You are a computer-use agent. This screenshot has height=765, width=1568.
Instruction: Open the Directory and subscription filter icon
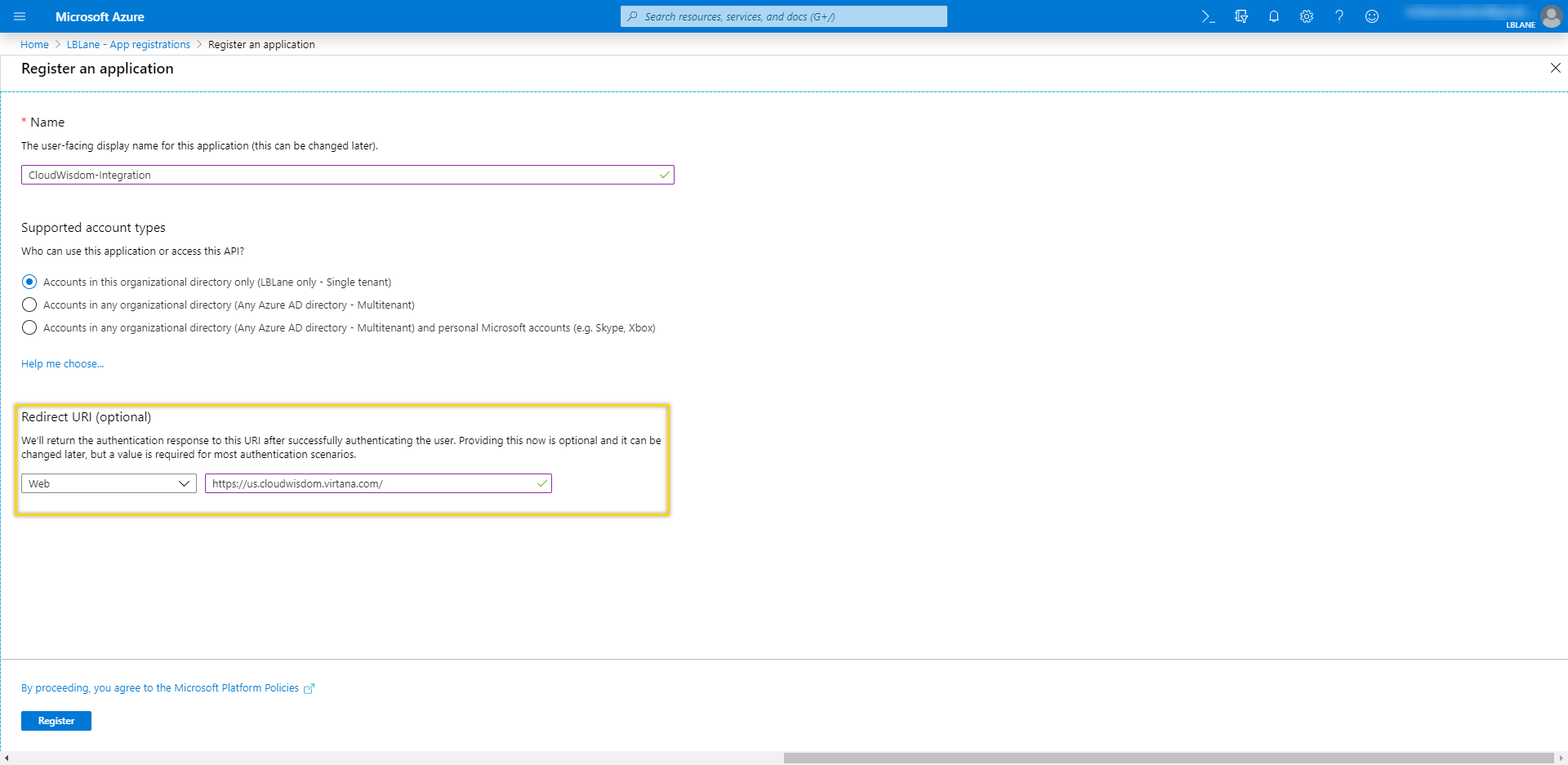(1241, 16)
